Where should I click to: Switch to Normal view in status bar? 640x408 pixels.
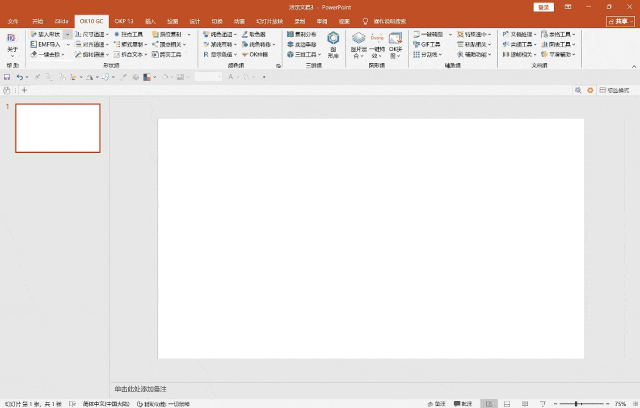tap(489, 404)
